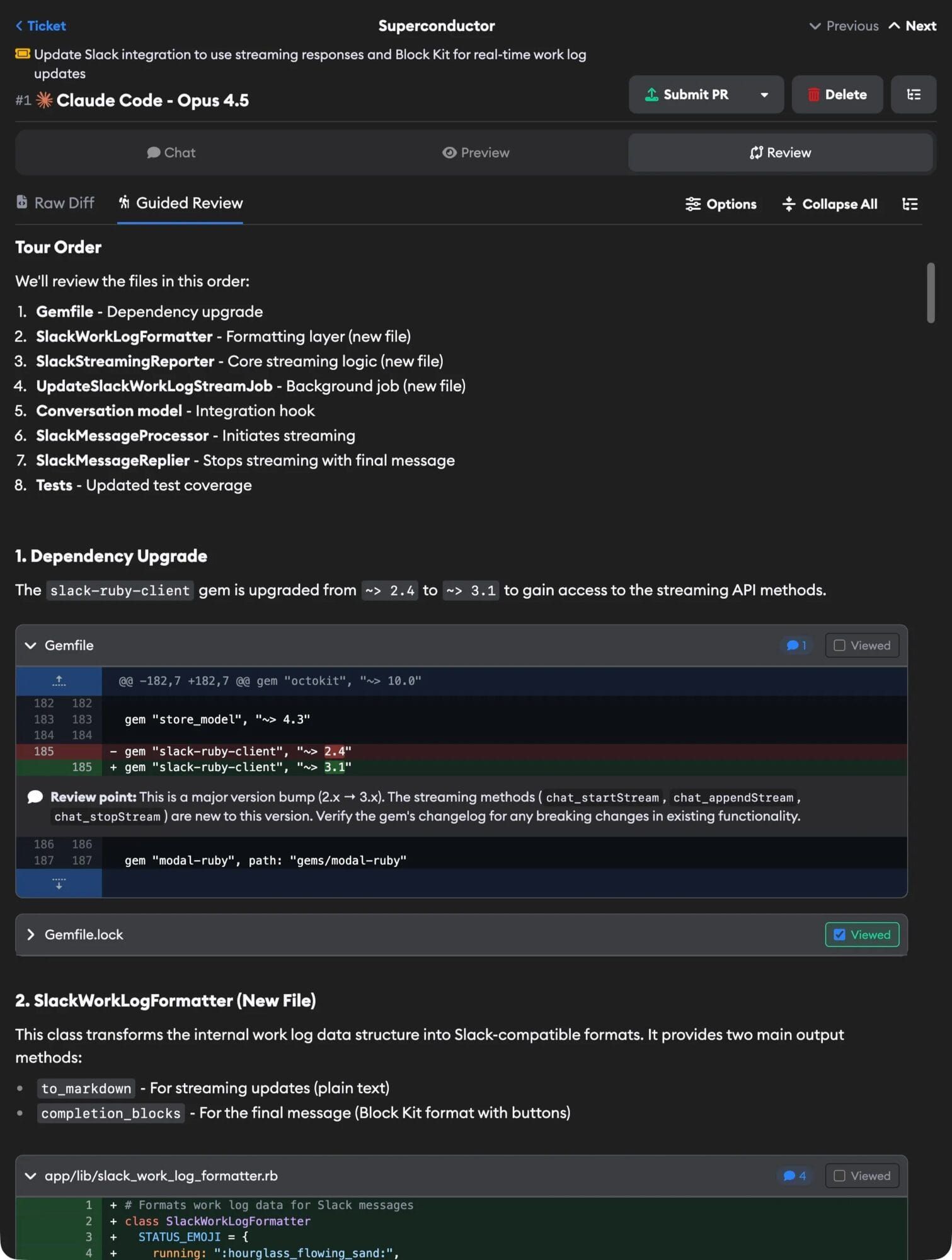Image resolution: width=952 pixels, height=1260 pixels.
Task: Click the Claude Code starburst icon
Action: point(44,100)
